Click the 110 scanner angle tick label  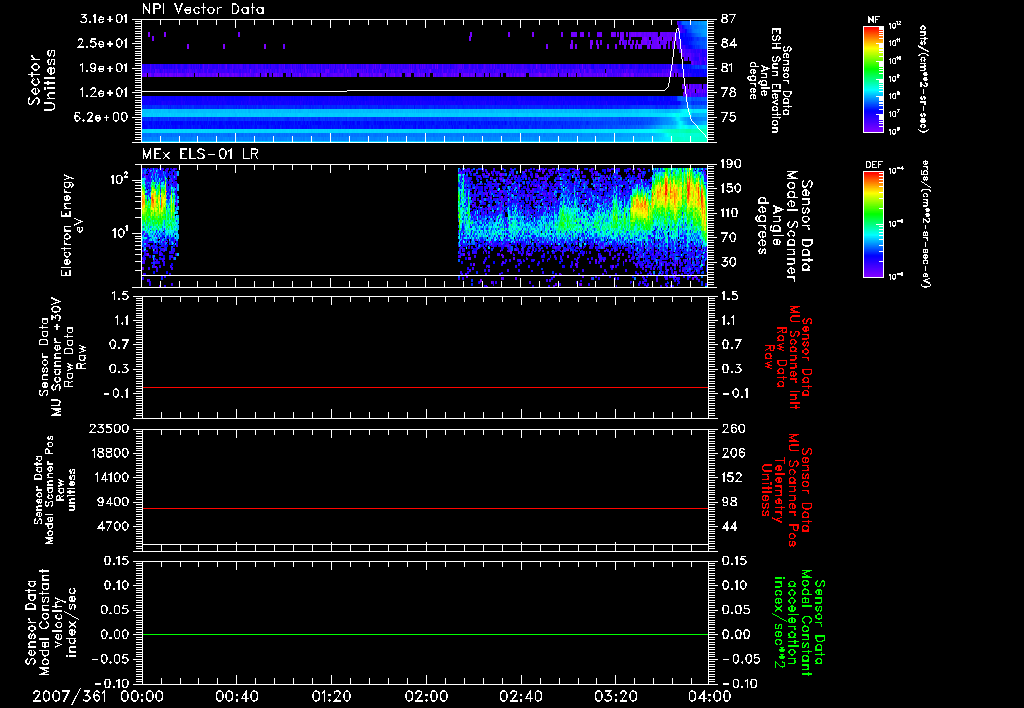click(732, 213)
